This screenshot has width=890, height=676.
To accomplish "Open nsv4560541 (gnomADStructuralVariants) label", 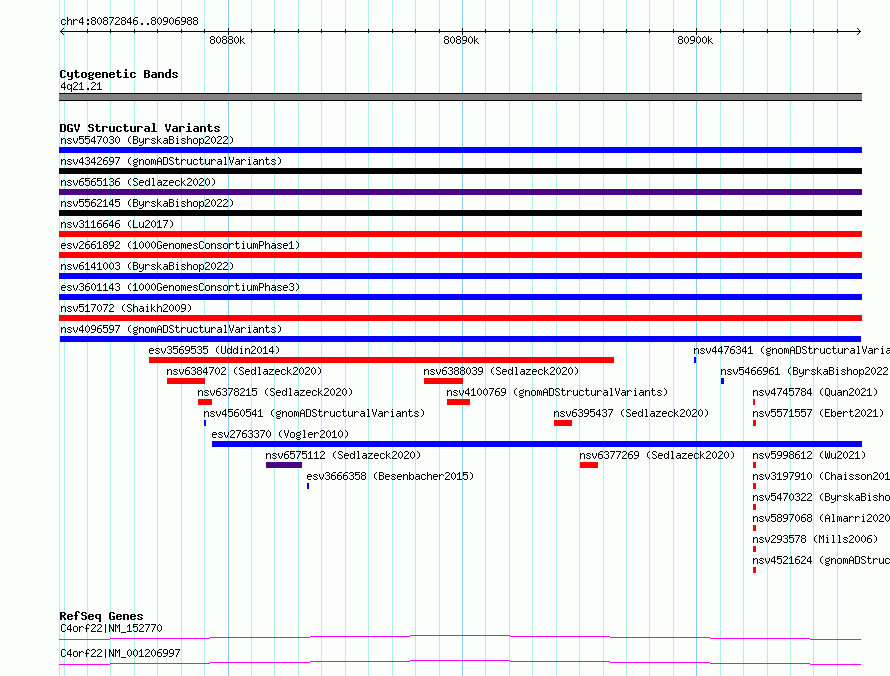I will (314, 413).
